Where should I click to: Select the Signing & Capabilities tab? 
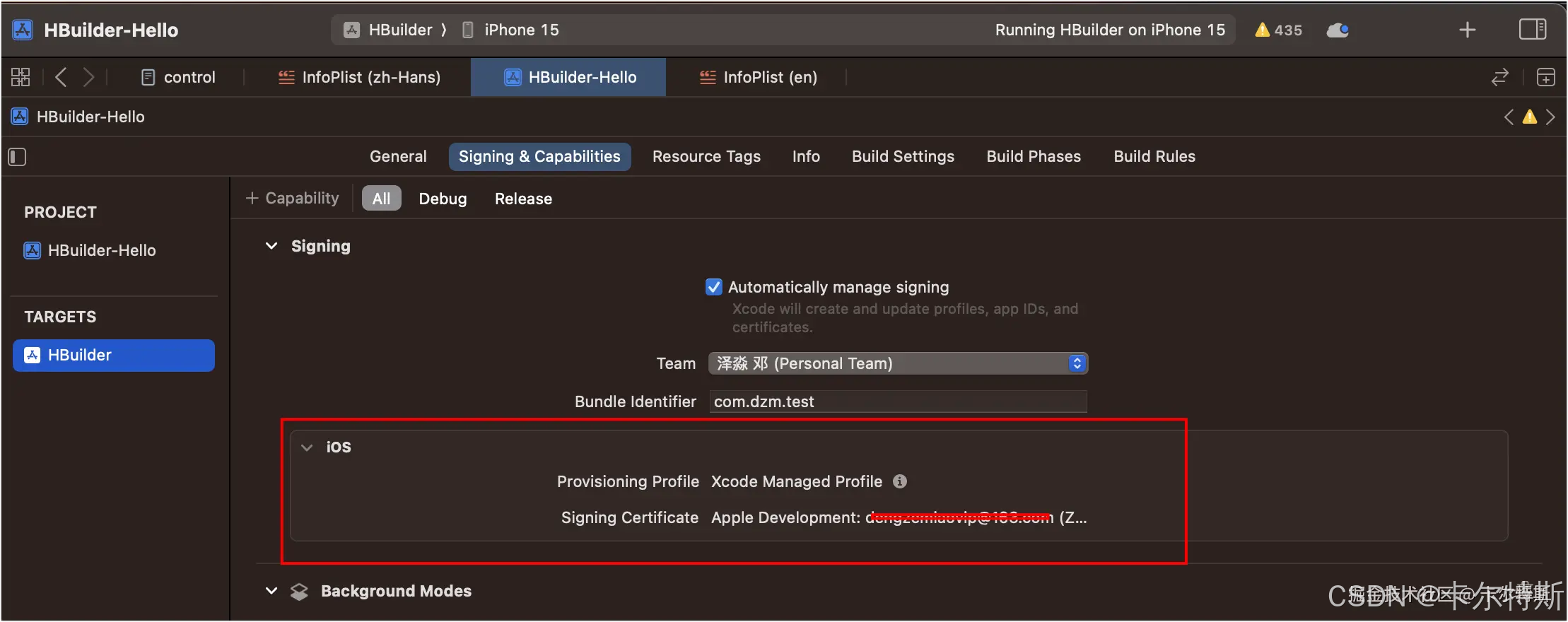point(539,156)
